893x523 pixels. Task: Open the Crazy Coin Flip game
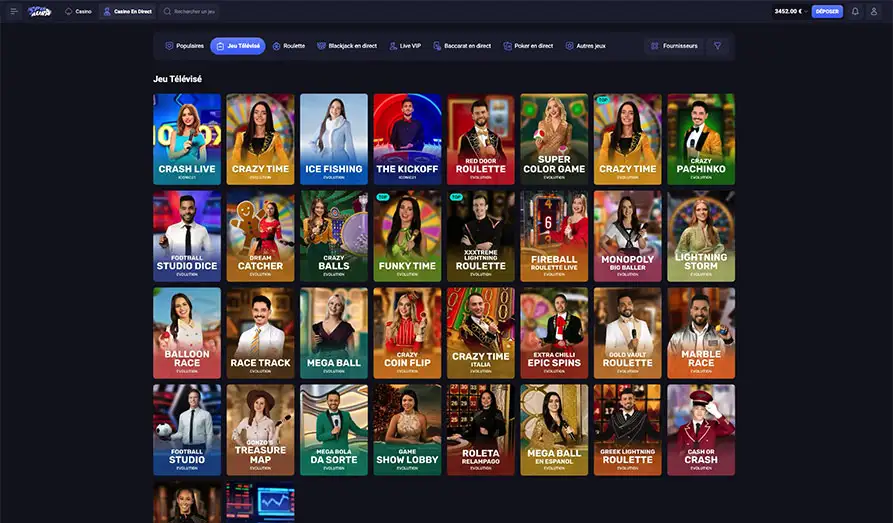coord(407,333)
